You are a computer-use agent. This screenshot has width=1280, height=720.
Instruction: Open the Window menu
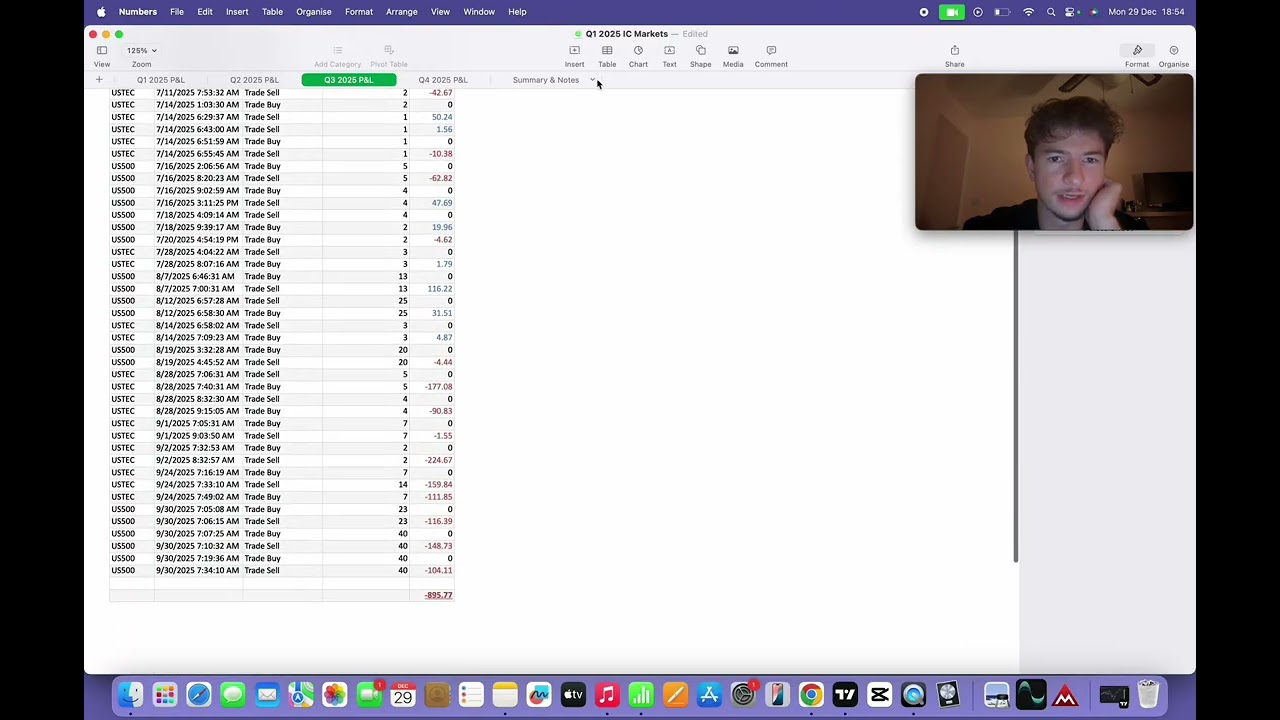479,12
